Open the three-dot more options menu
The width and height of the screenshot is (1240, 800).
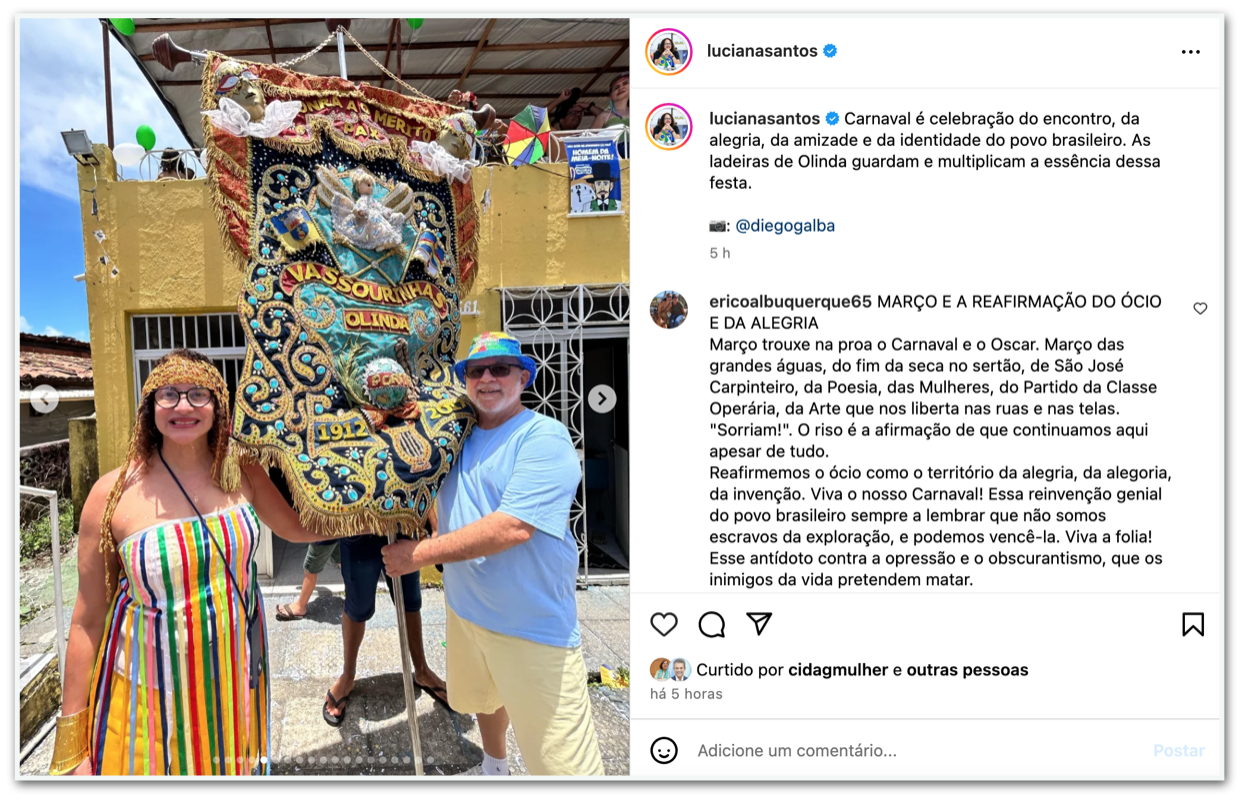click(x=1190, y=52)
